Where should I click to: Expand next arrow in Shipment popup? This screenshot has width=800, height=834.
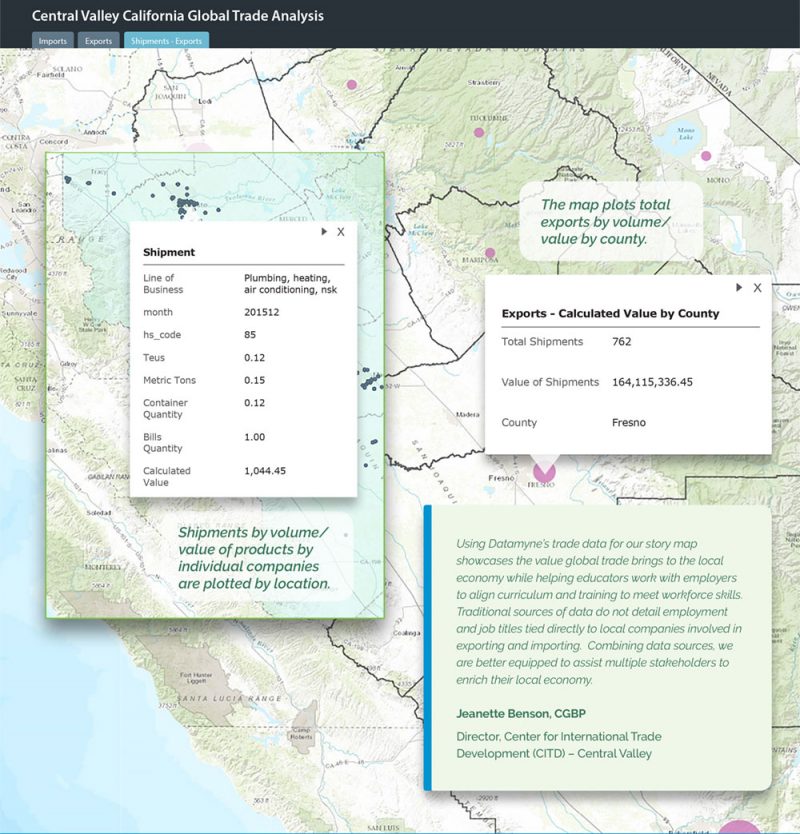point(323,232)
